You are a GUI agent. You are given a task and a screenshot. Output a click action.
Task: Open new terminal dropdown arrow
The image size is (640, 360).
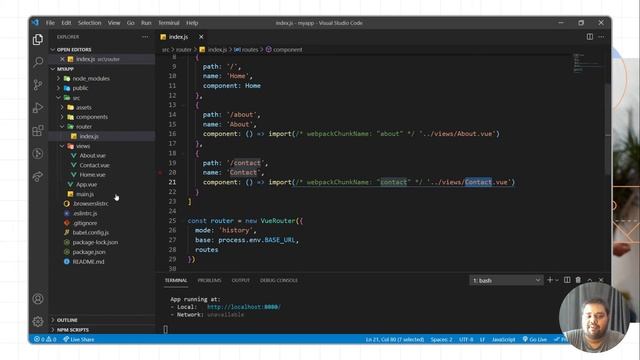tap(557, 280)
